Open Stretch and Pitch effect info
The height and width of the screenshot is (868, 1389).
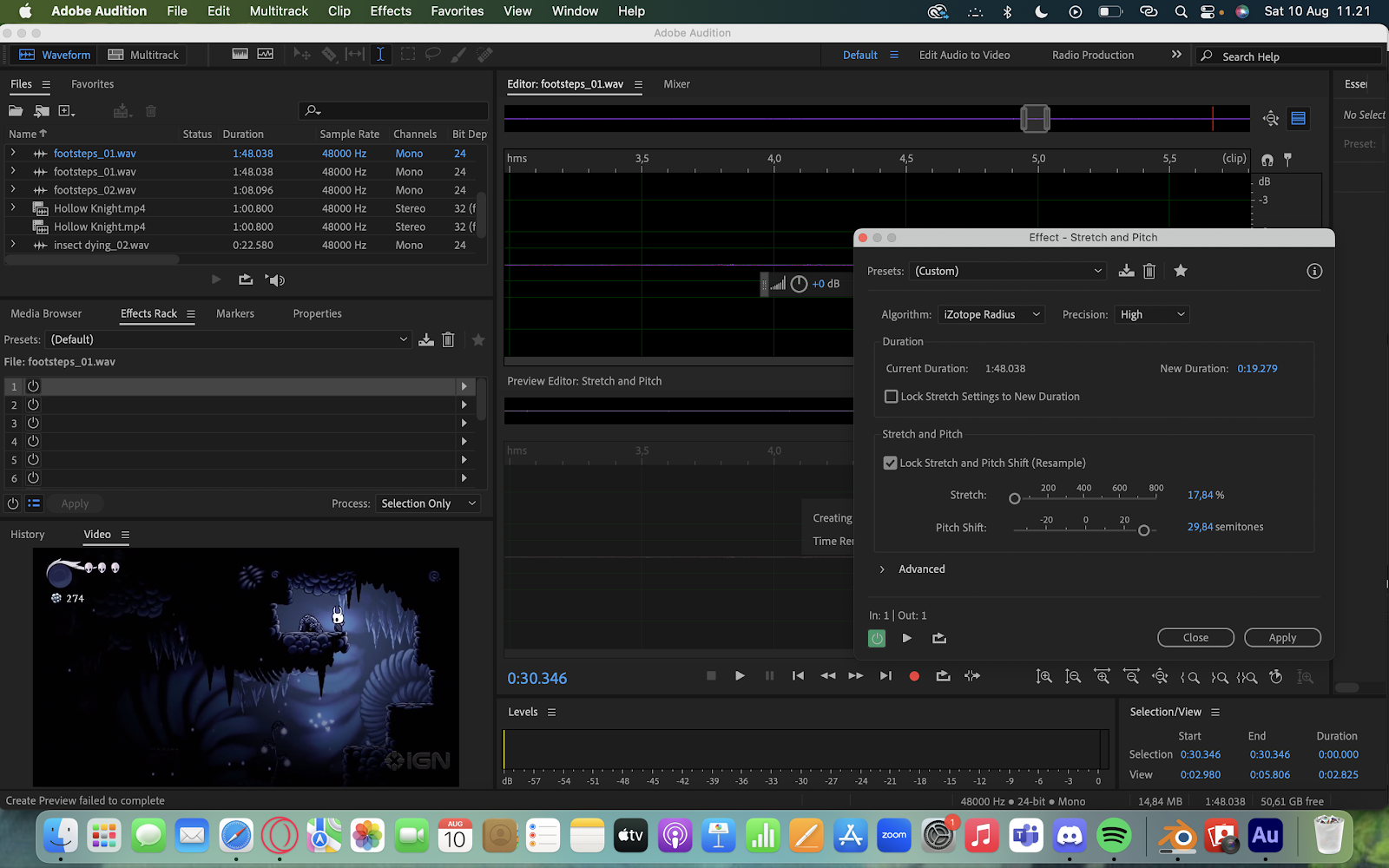tap(1314, 271)
